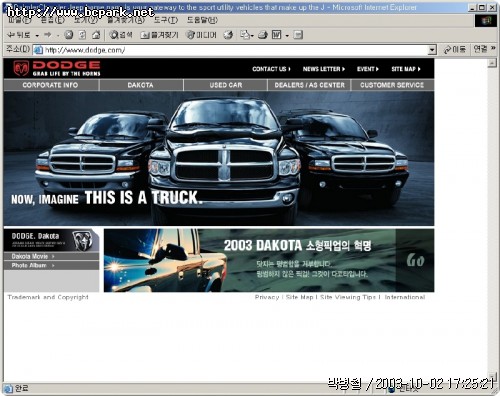Expand the Links toolbar chevron
Image resolution: width=500 pixels, height=396 pixels.
(493, 49)
